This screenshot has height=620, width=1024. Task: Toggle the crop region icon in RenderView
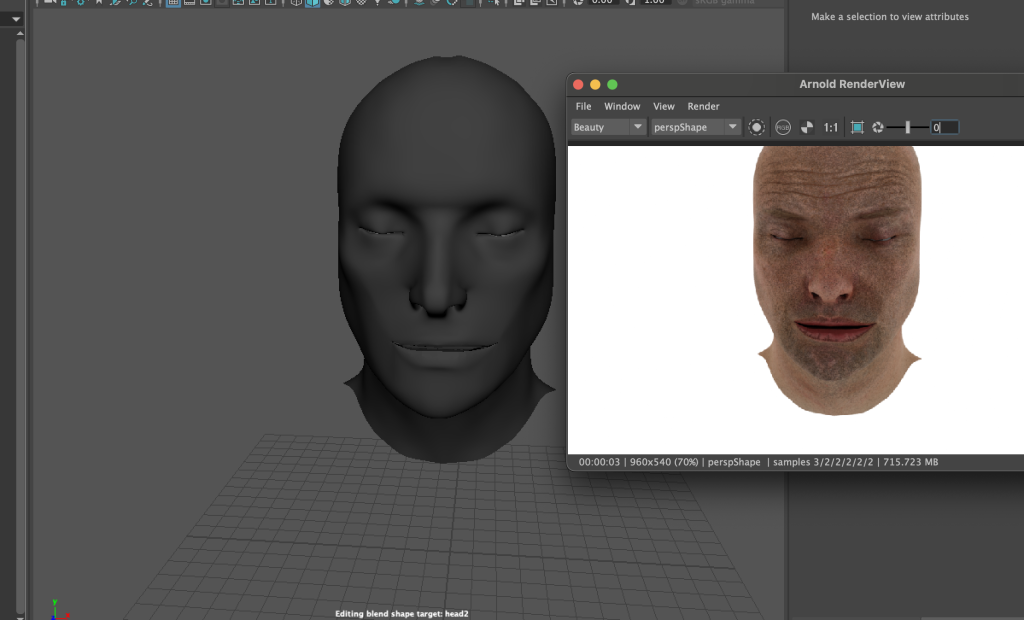click(857, 127)
